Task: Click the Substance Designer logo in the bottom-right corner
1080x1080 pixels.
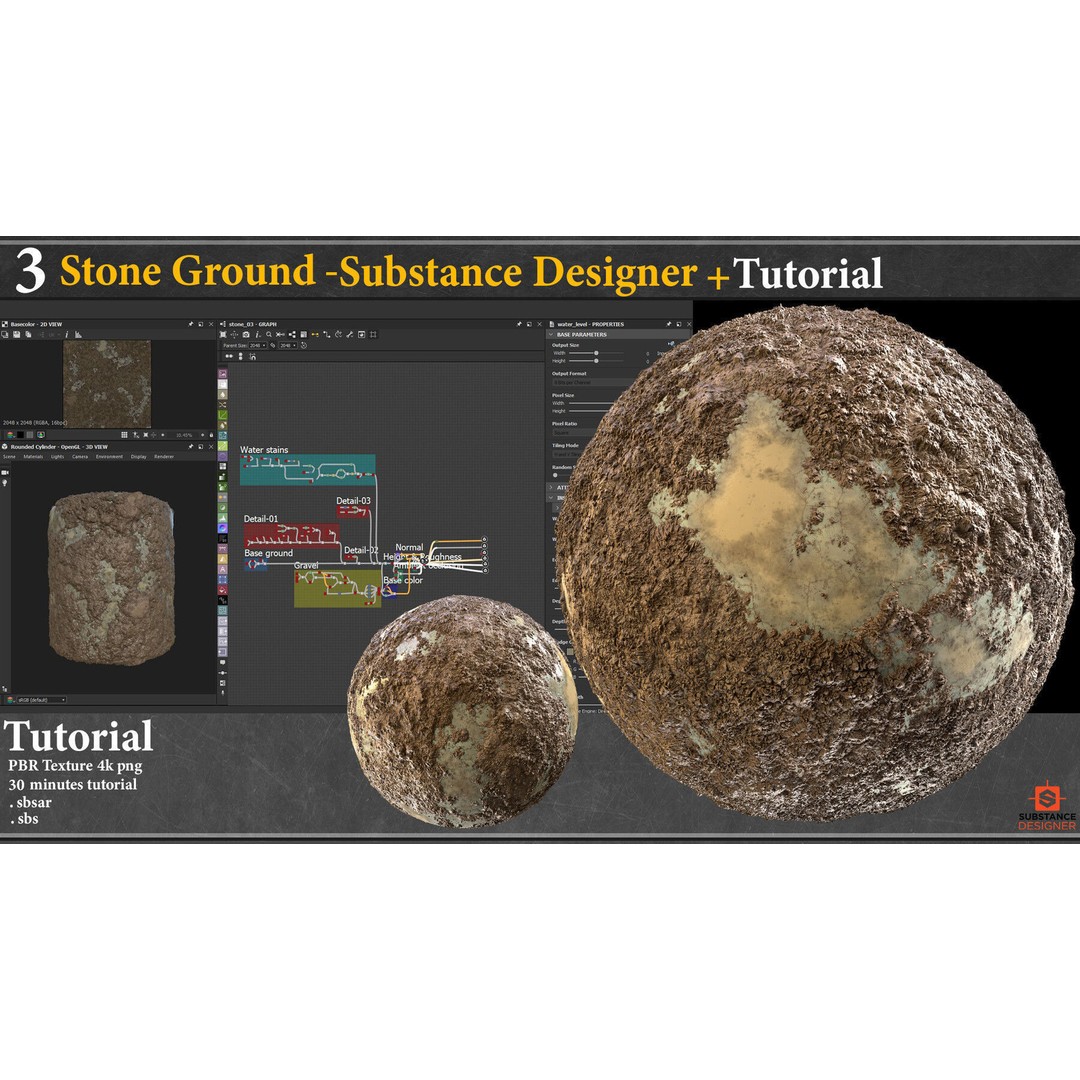Action: [x=1047, y=800]
